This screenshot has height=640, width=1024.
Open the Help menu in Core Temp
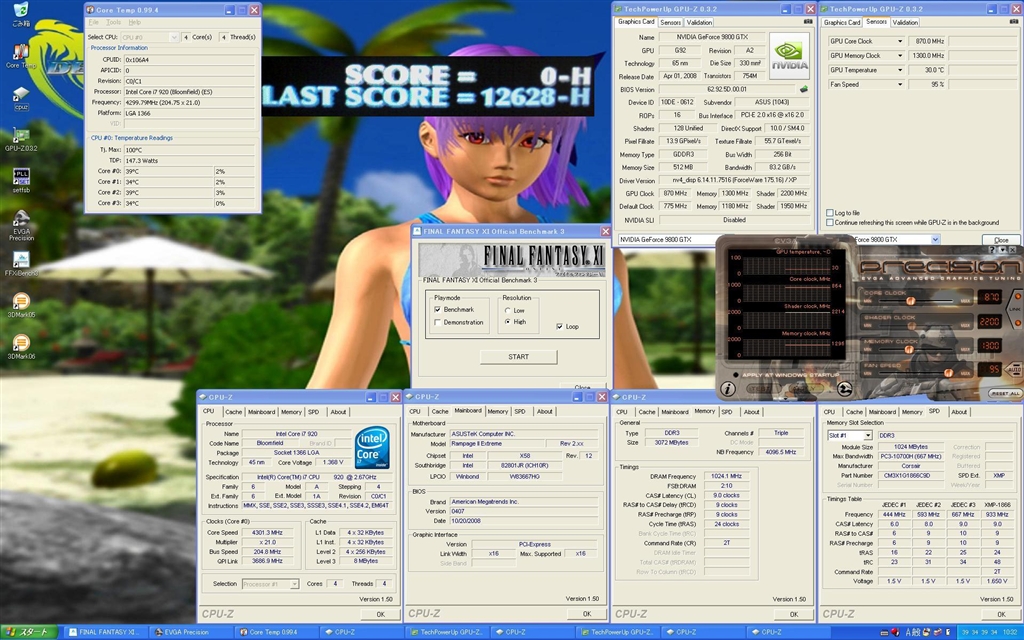pyautogui.click(x=135, y=22)
